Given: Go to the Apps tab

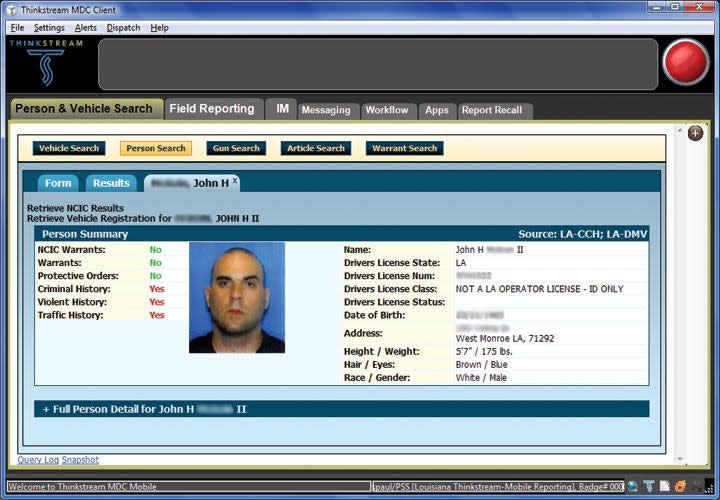Looking at the screenshot, I should 437,111.
